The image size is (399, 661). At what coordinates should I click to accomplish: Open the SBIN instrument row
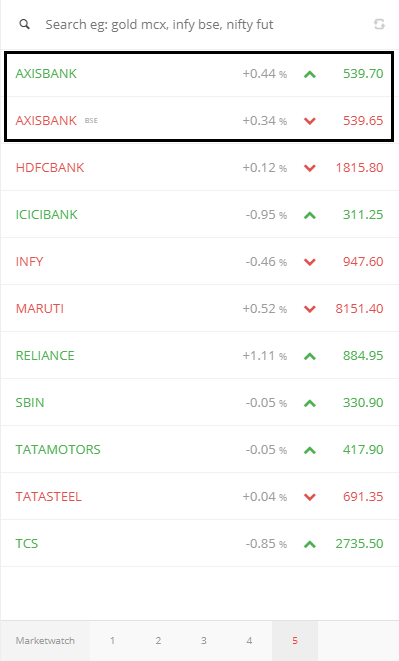200,403
